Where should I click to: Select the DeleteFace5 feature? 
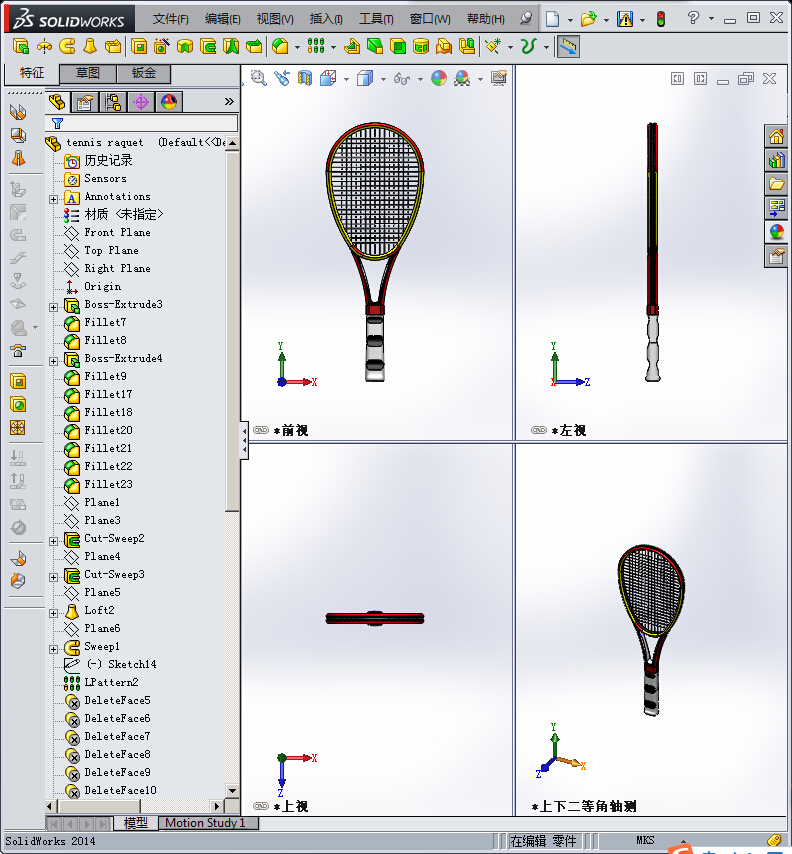pos(117,700)
